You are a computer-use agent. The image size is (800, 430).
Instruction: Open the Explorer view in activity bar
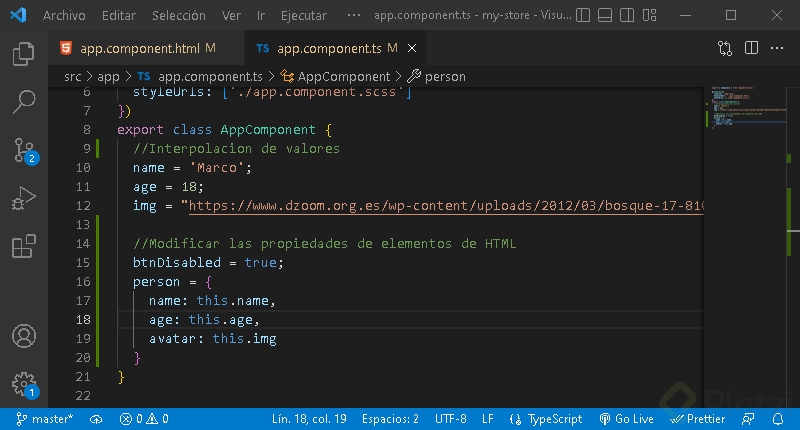coord(23,54)
